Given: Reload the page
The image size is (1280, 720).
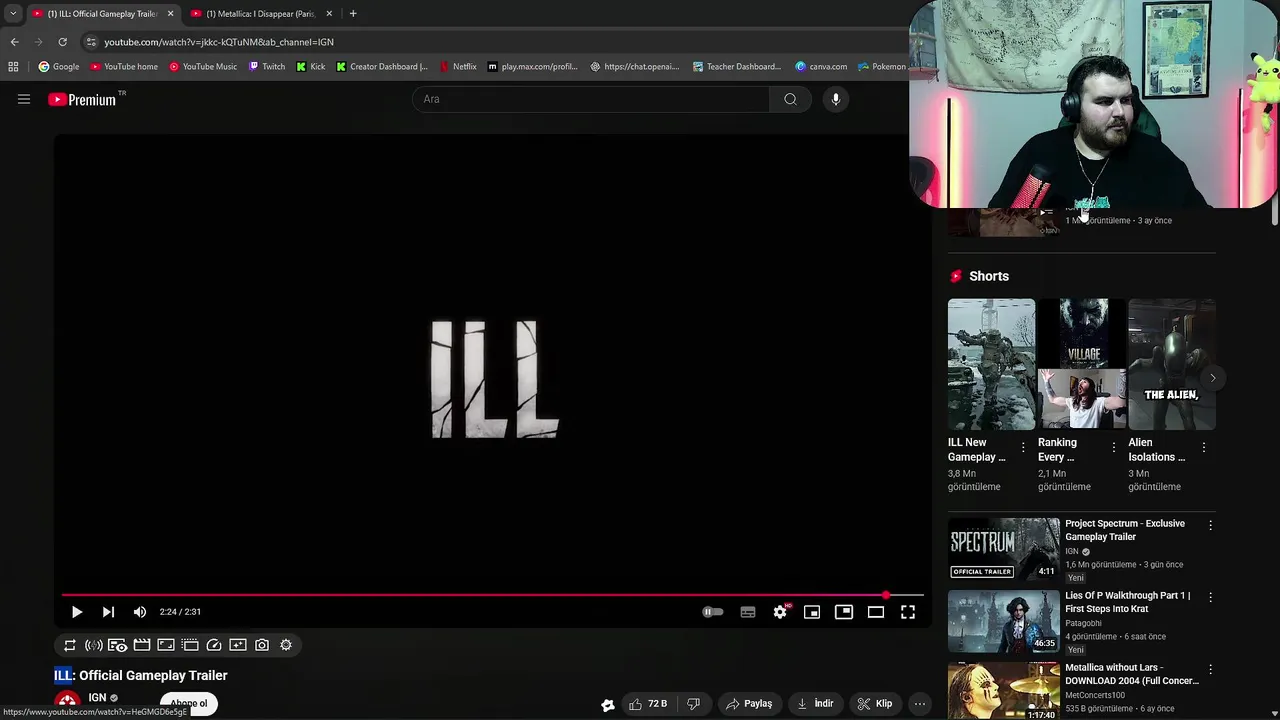Looking at the screenshot, I should tap(62, 42).
